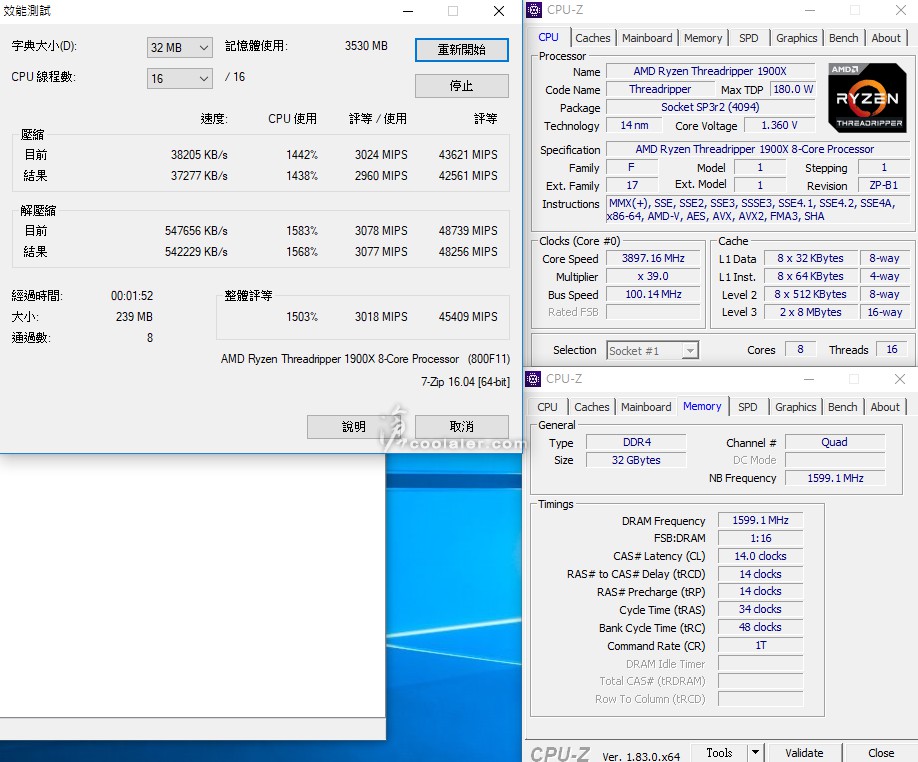
Task: Click the memory Type value "DDR4"
Action: [x=636, y=442]
